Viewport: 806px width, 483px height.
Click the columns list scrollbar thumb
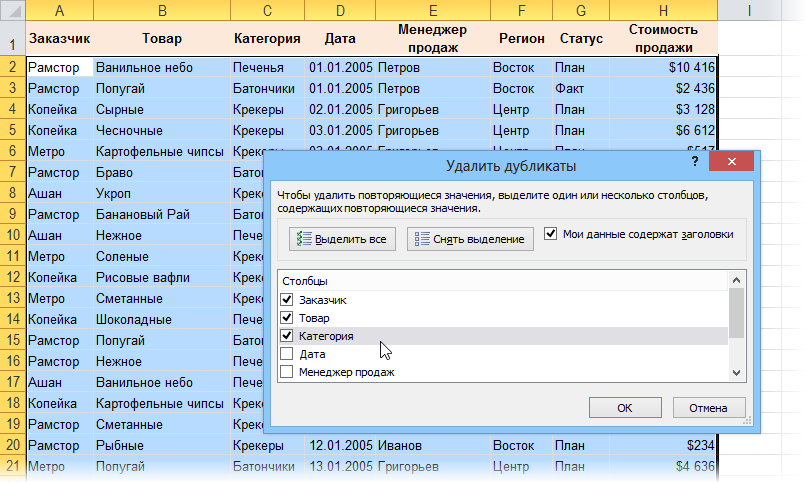click(x=737, y=312)
